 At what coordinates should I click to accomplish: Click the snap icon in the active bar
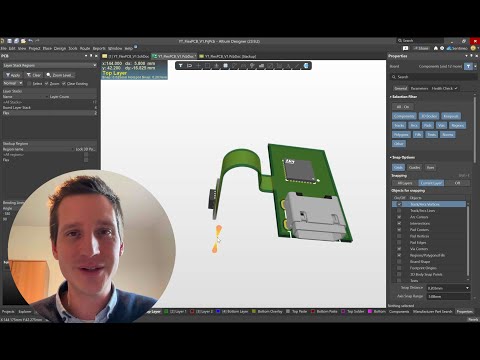coord(189,66)
